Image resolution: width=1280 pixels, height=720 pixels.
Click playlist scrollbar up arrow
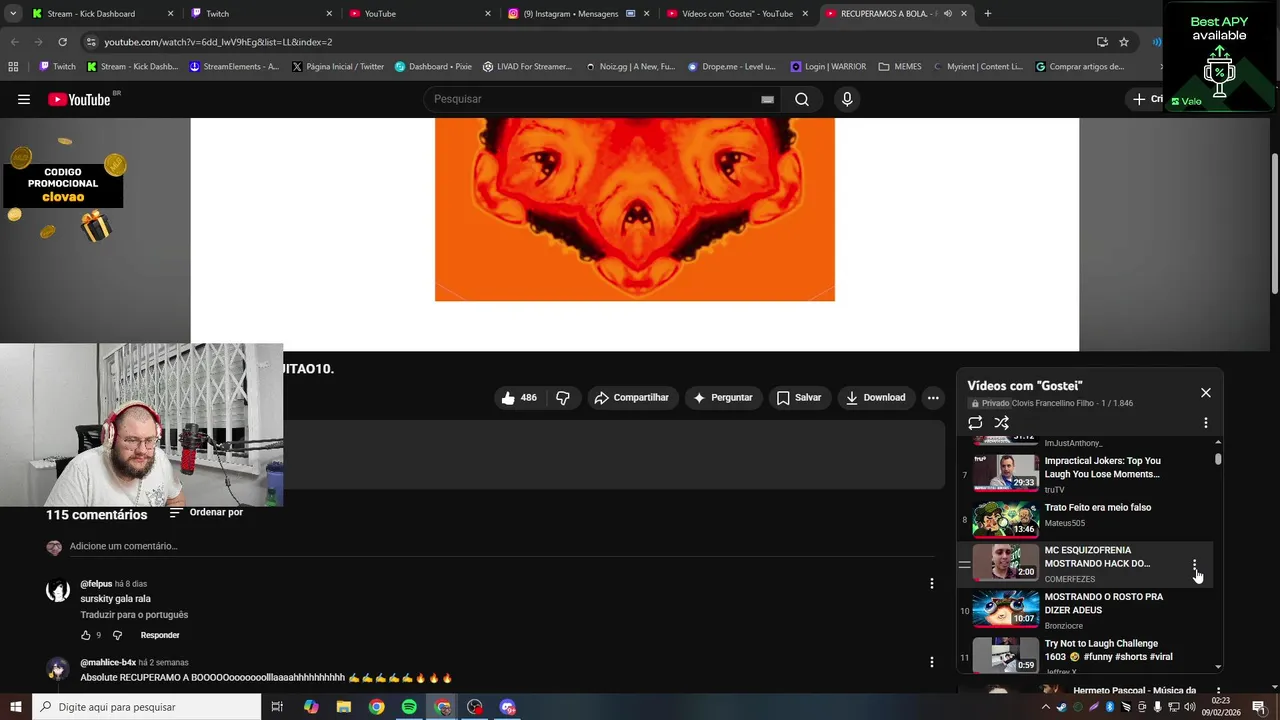(1218, 442)
